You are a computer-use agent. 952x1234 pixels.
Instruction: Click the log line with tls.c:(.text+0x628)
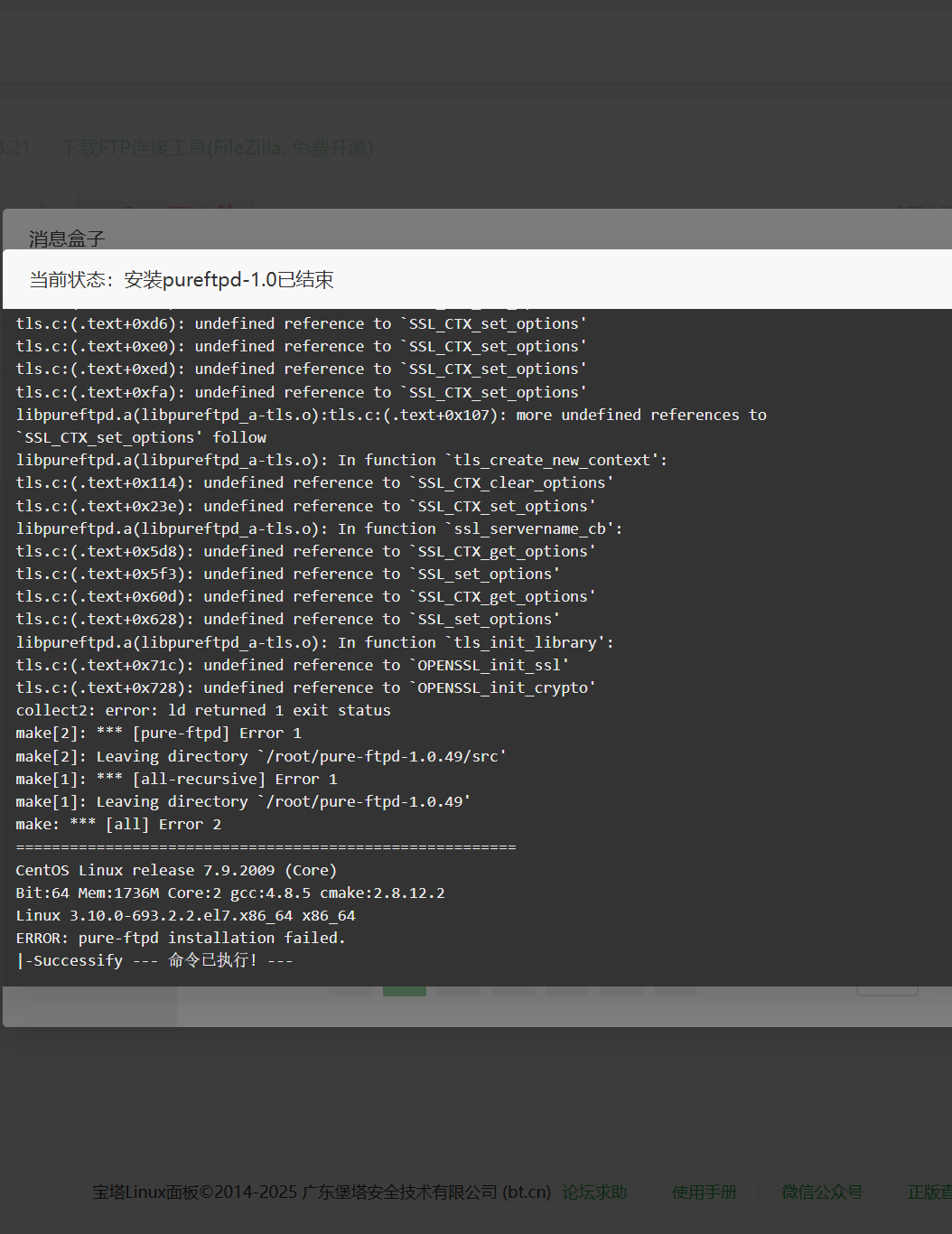coord(287,619)
